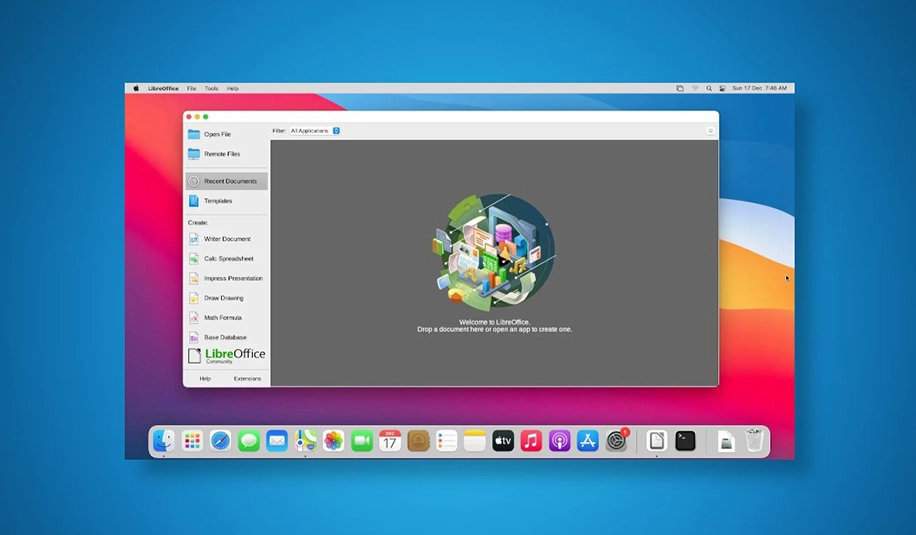The height and width of the screenshot is (535, 916).
Task: Open Launchpad from the Dock
Action: (192, 441)
